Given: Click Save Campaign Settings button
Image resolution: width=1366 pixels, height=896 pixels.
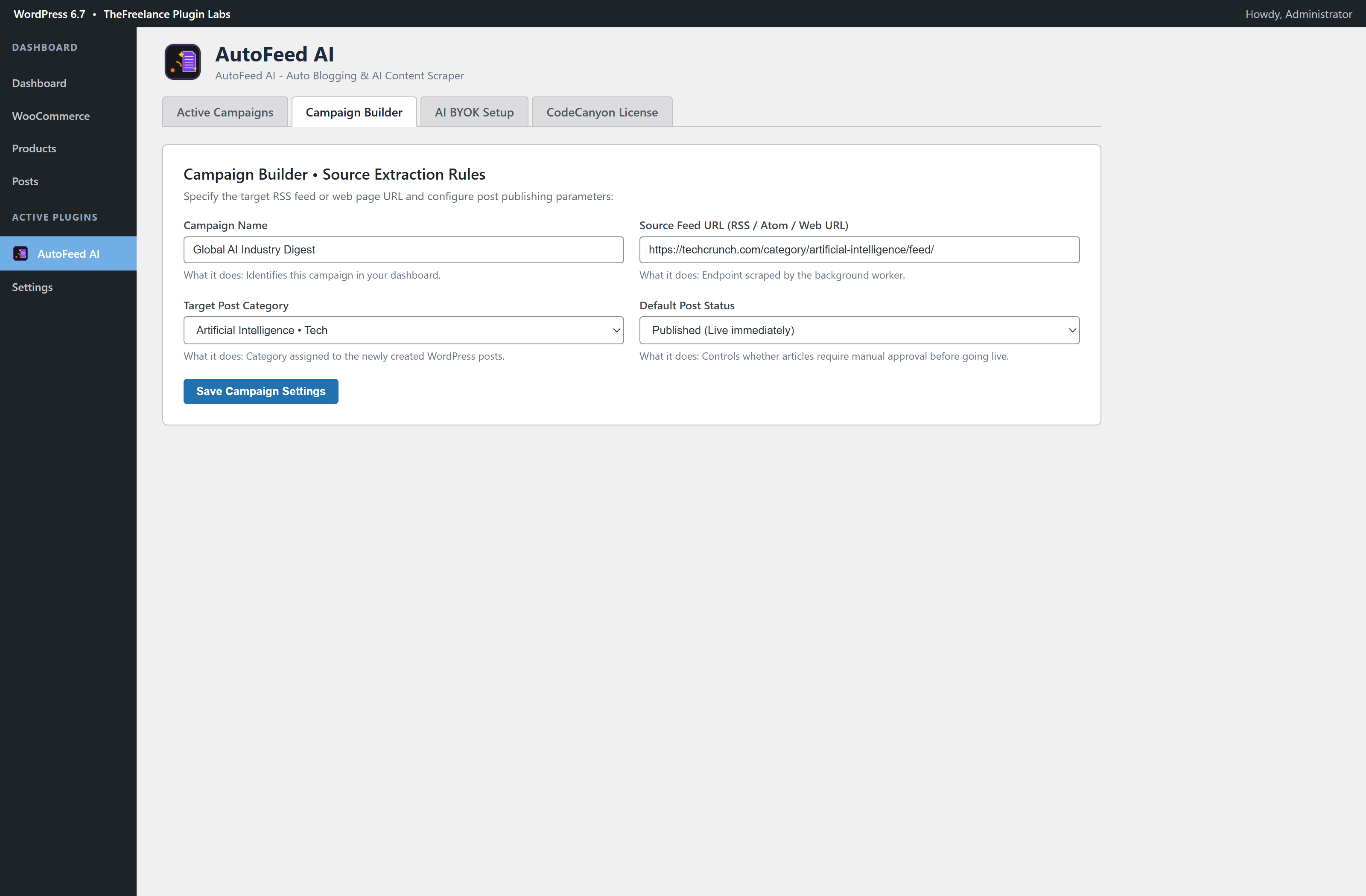Looking at the screenshot, I should click(260, 391).
